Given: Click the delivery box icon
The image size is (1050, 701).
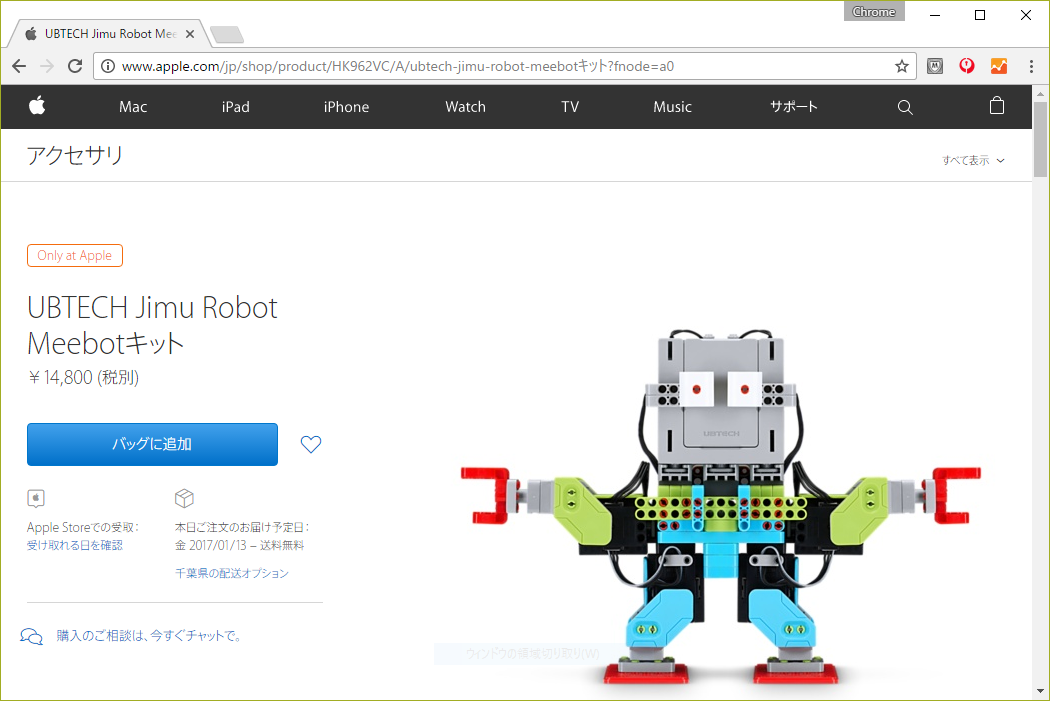Looking at the screenshot, I should pyautogui.click(x=184, y=498).
